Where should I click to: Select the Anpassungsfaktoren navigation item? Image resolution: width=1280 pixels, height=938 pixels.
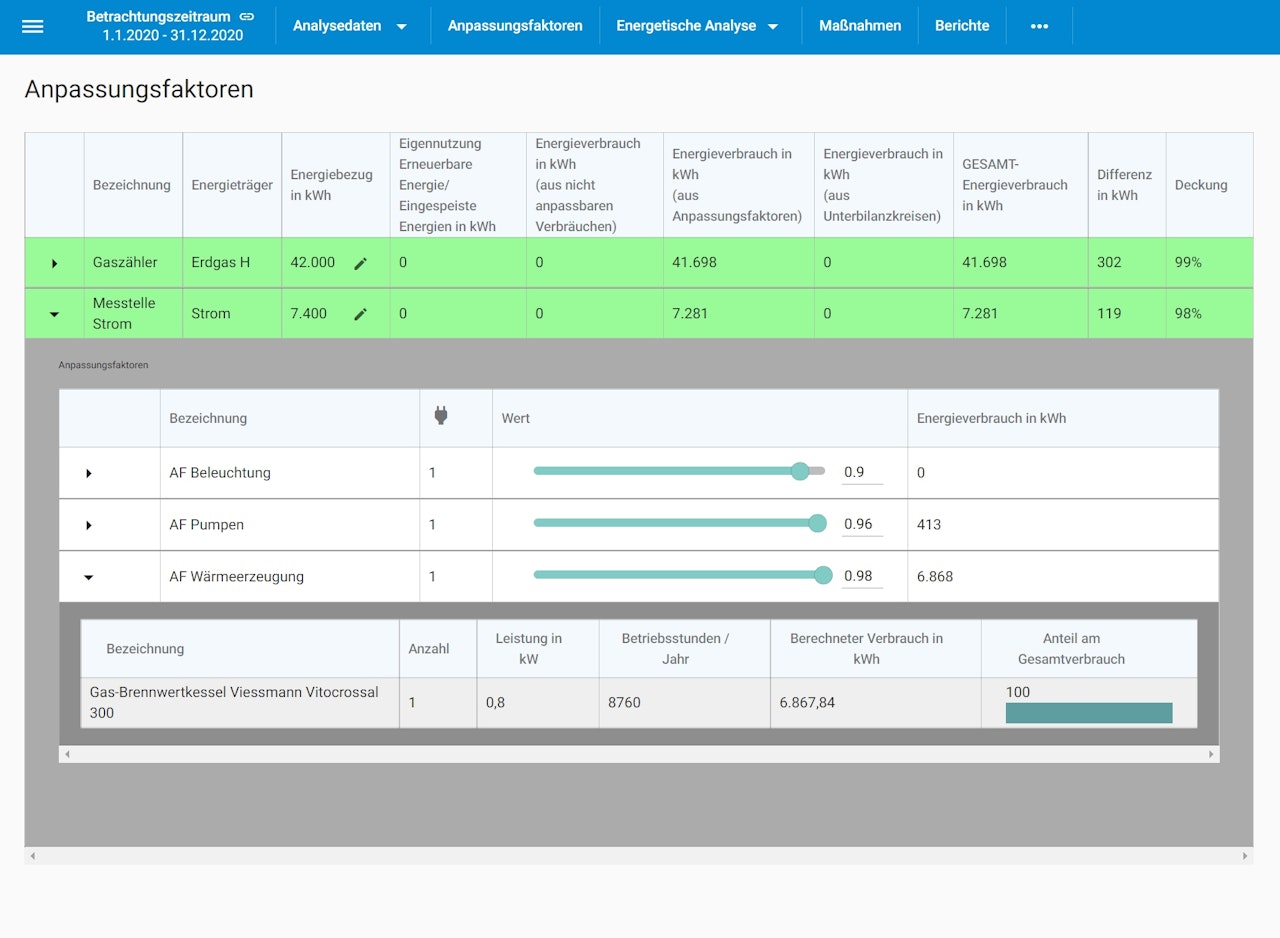[x=515, y=26]
